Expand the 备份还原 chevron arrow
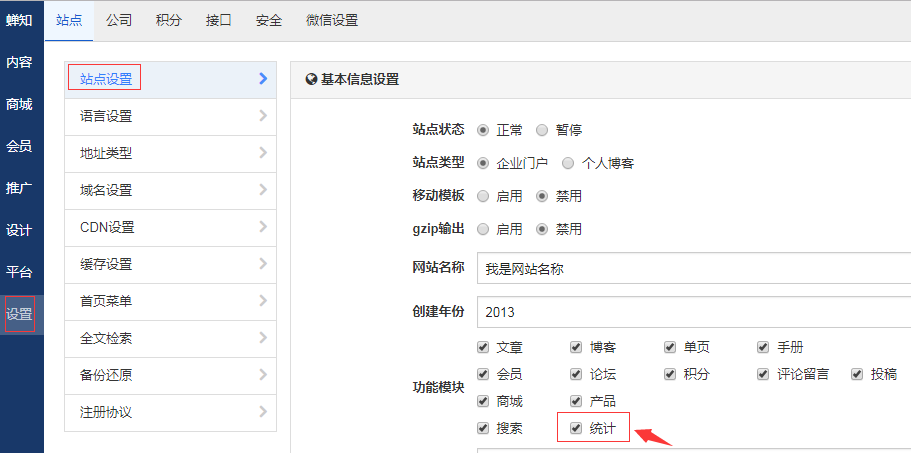The width and height of the screenshot is (911, 453). tap(263, 375)
